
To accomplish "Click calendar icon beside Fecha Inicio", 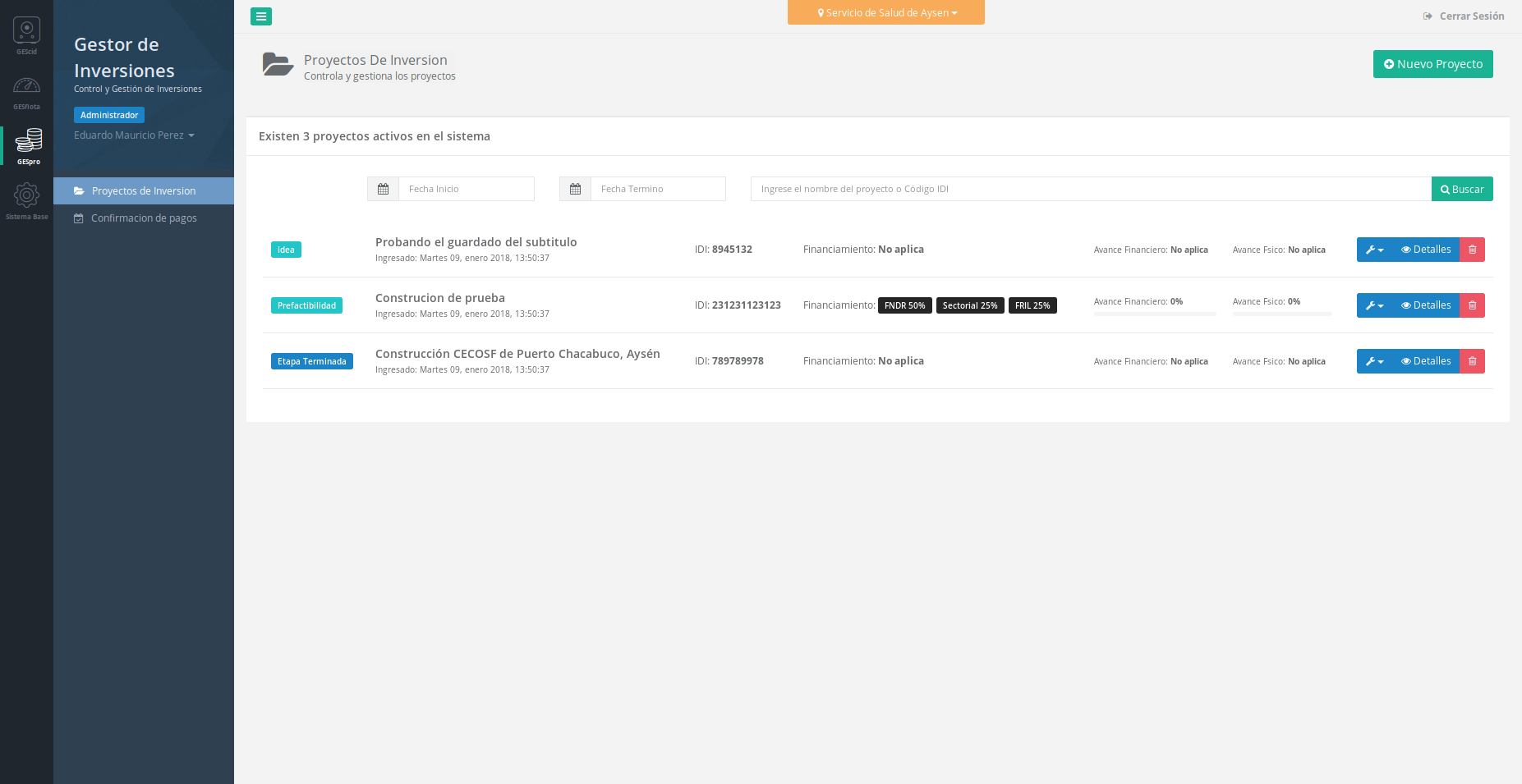I will click(383, 189).
